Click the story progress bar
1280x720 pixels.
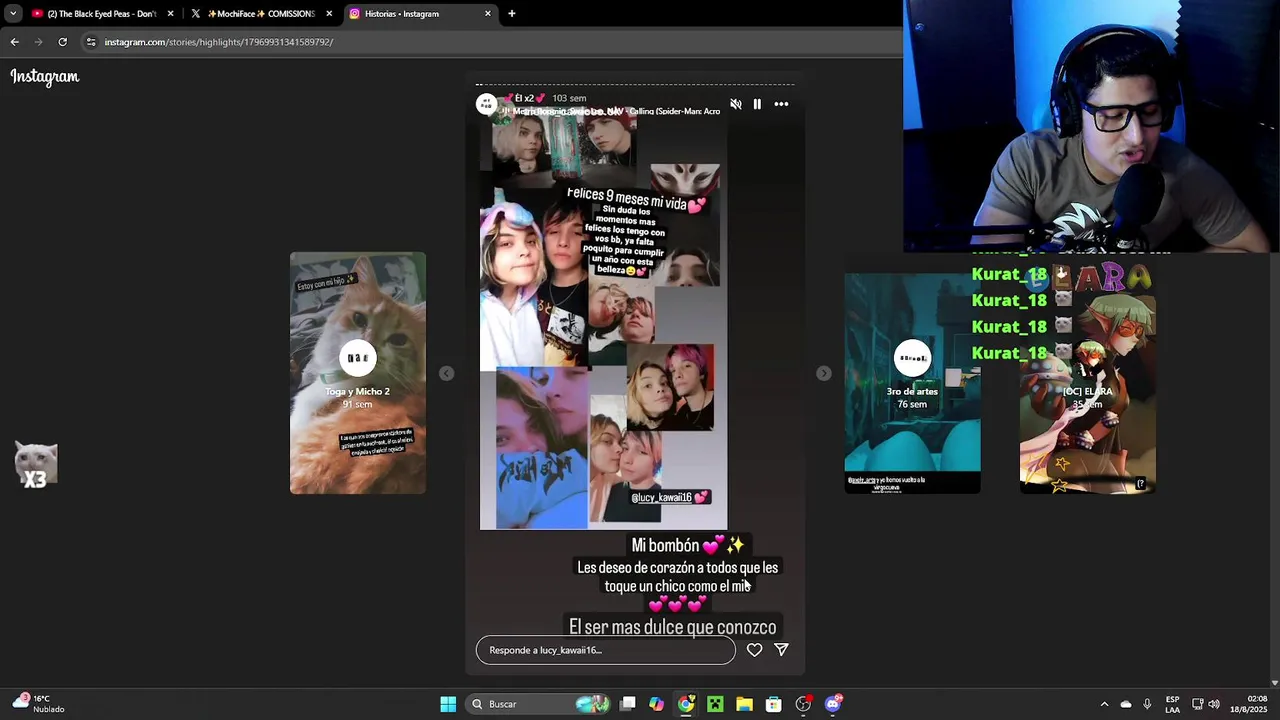[635, 84]
